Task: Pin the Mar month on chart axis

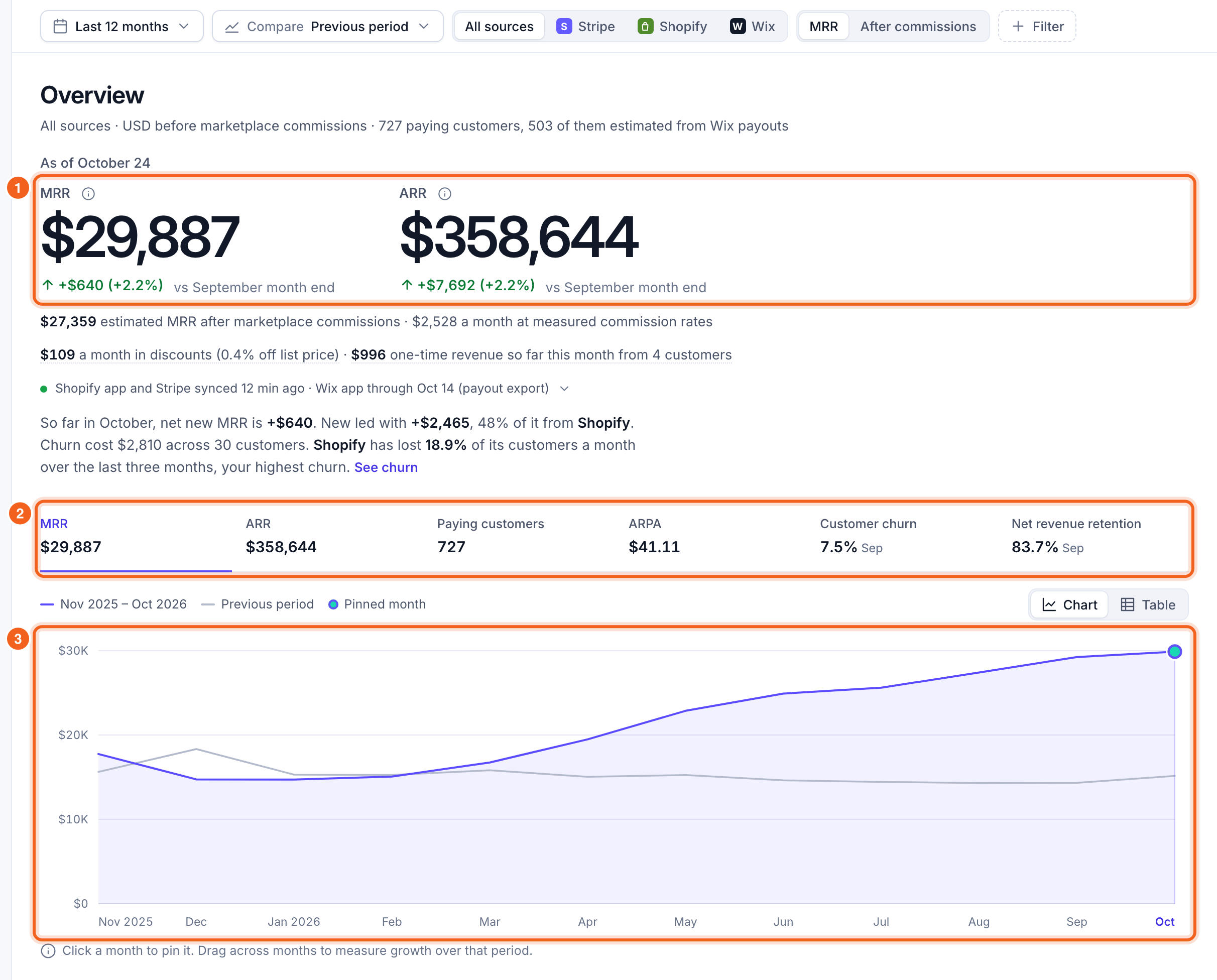Action: (x=490, y=922)
